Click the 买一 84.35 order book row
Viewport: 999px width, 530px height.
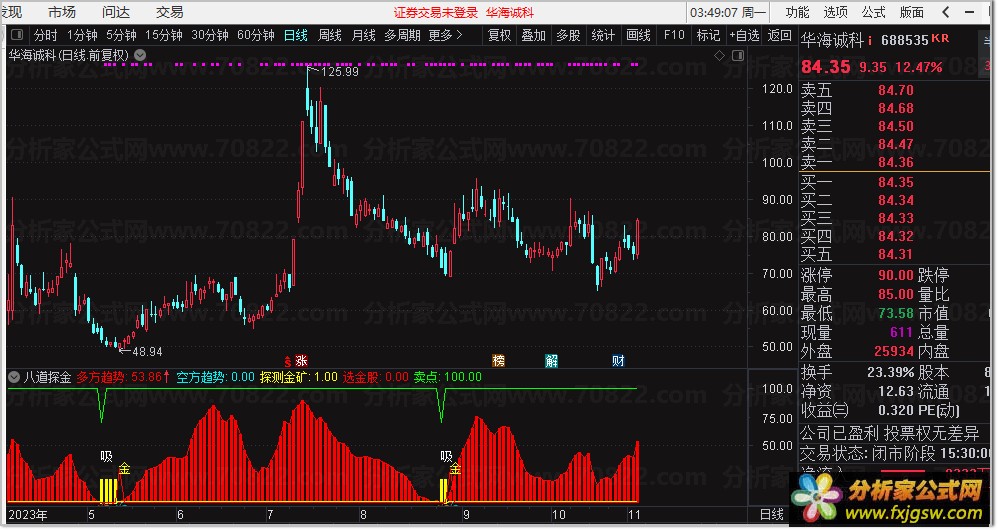pyautogui.click(x=895, y=182)
